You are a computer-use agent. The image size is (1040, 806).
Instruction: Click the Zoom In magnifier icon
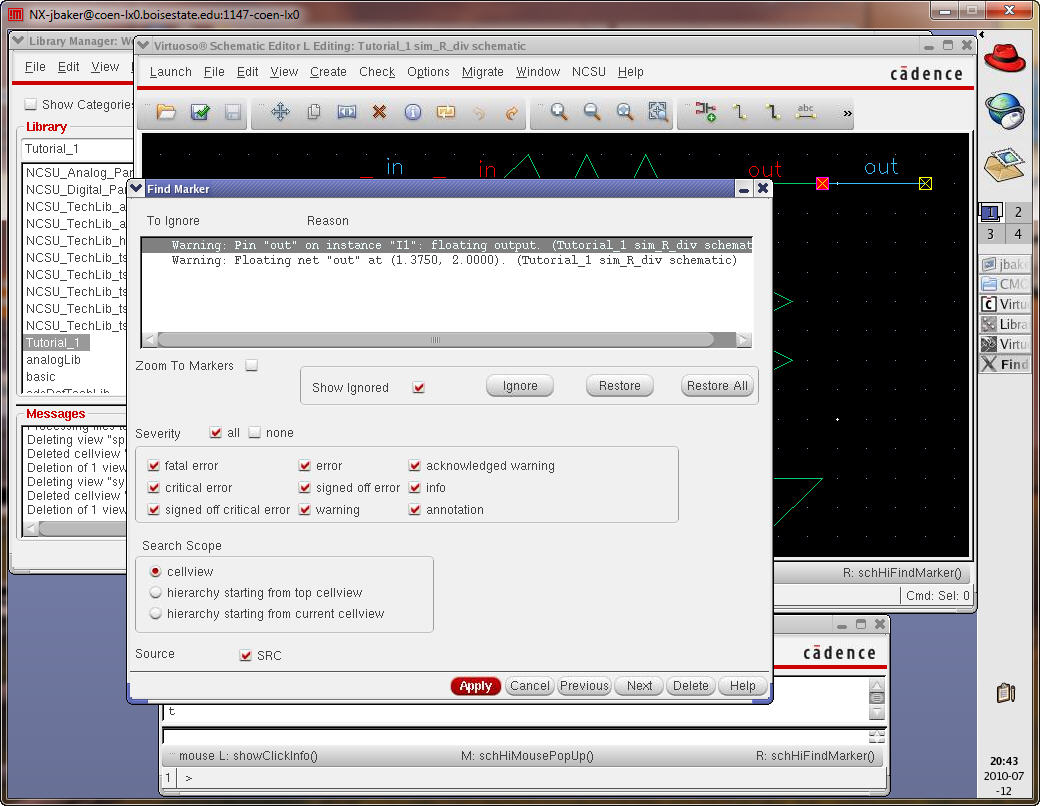pos(559,112)
